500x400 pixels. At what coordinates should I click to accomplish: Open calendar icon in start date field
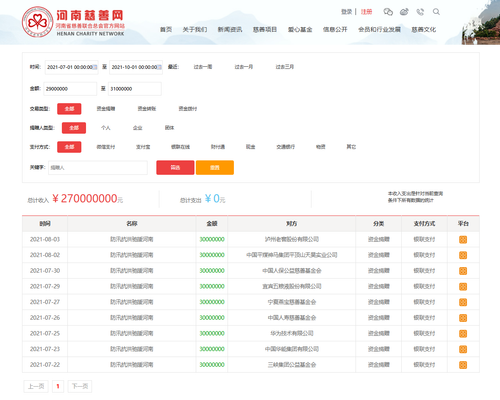[x=95, y=67]
